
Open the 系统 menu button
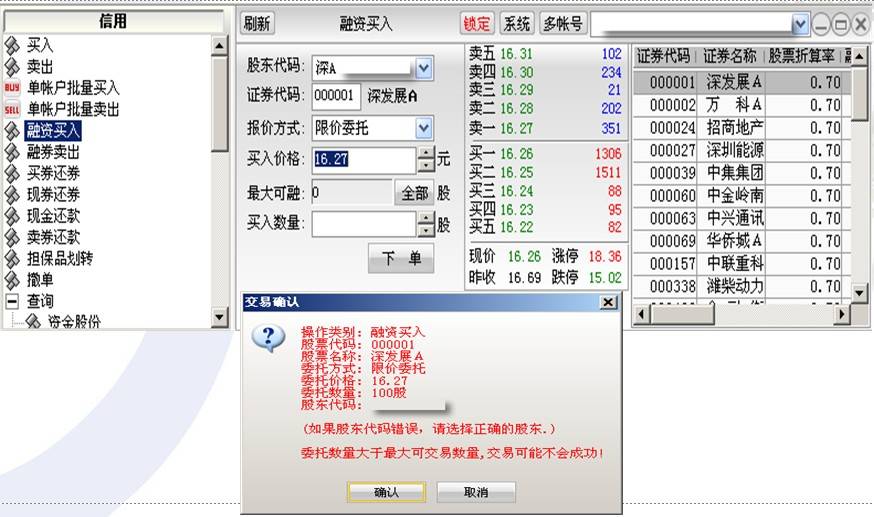click(517, 24)
